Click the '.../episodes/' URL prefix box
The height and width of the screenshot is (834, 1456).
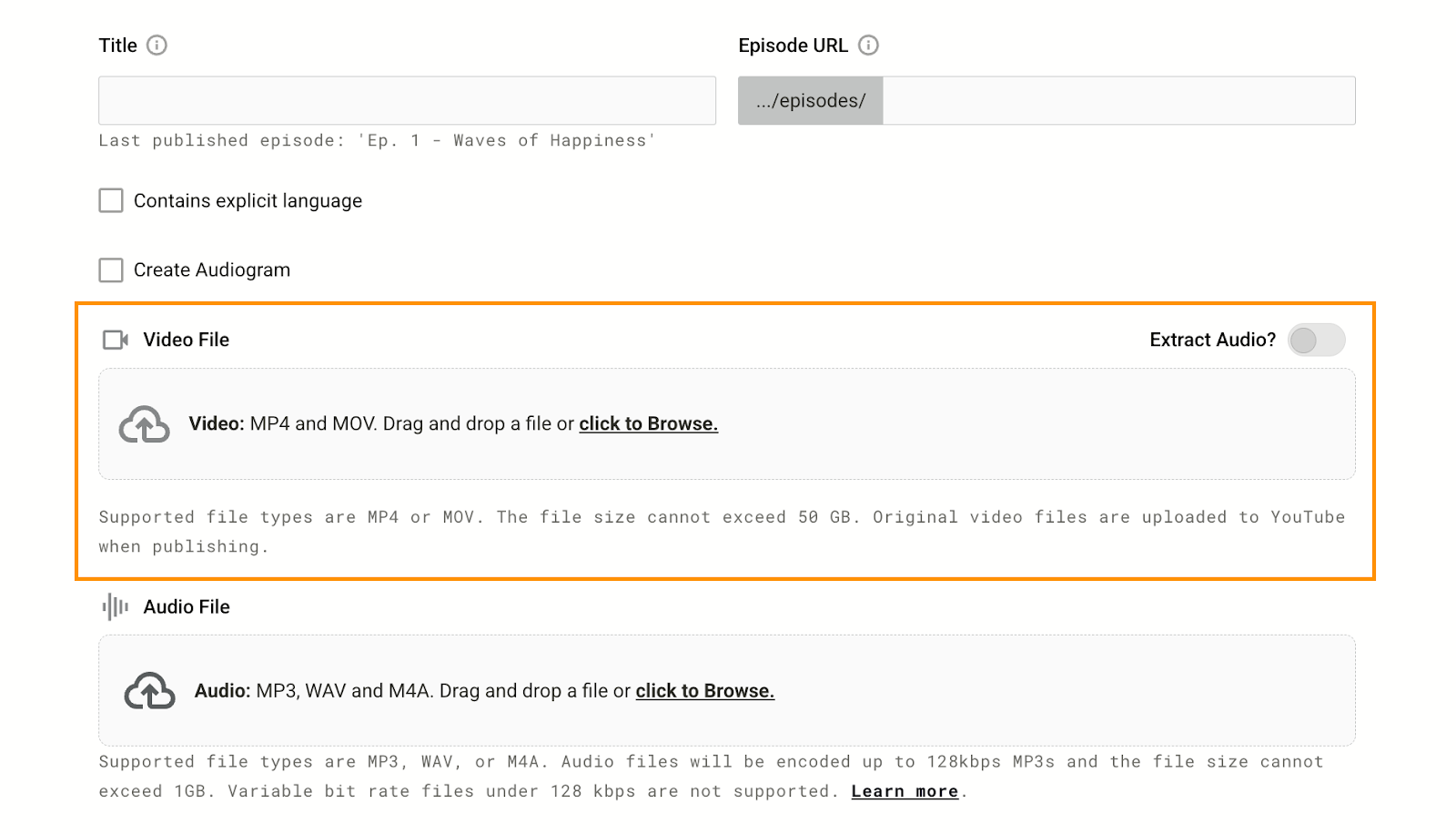point(810,100)
